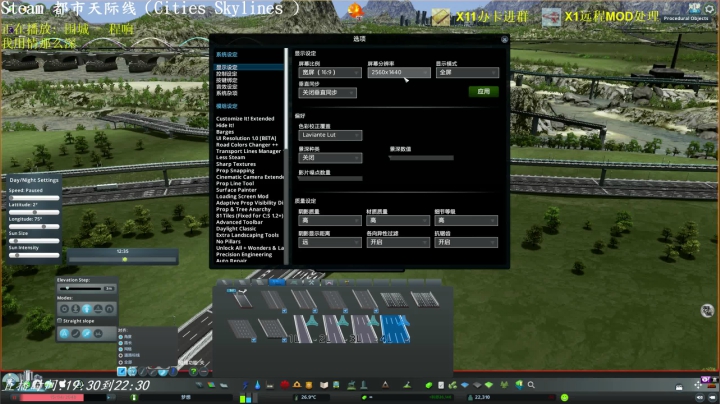Screen dimensions: 720x404
Task: Toggle the fourth snapping option radio button
Action: point(121,355)
